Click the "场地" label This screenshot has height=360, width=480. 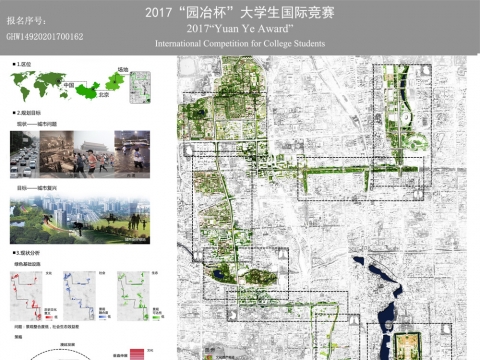123,69
